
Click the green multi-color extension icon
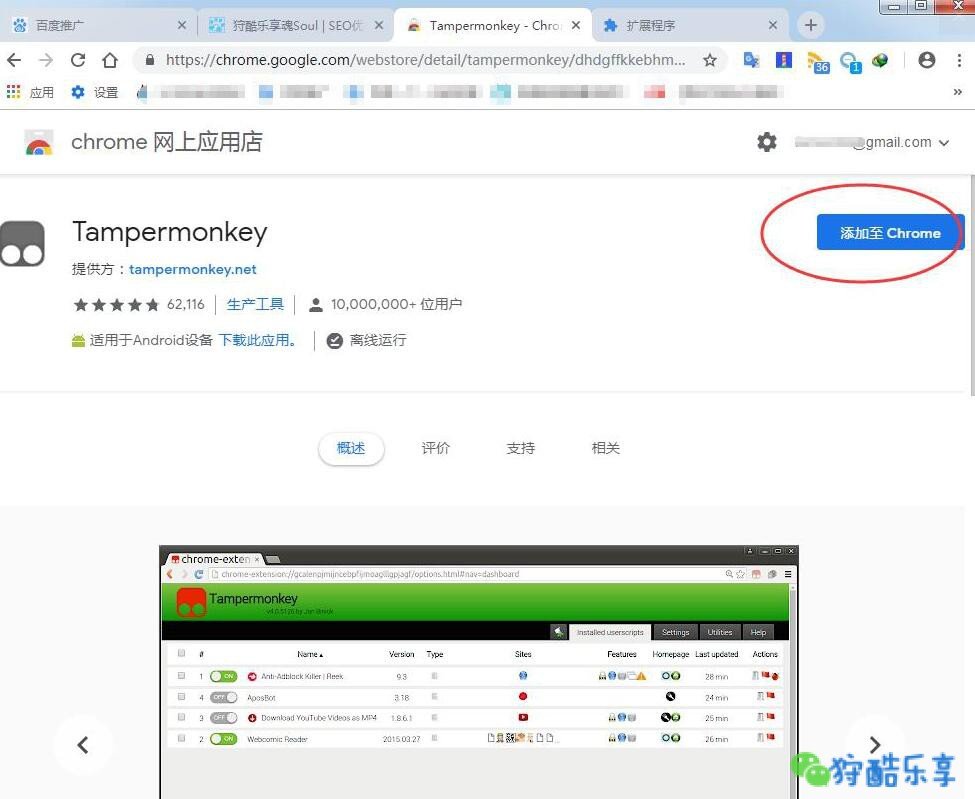point(880,60)
